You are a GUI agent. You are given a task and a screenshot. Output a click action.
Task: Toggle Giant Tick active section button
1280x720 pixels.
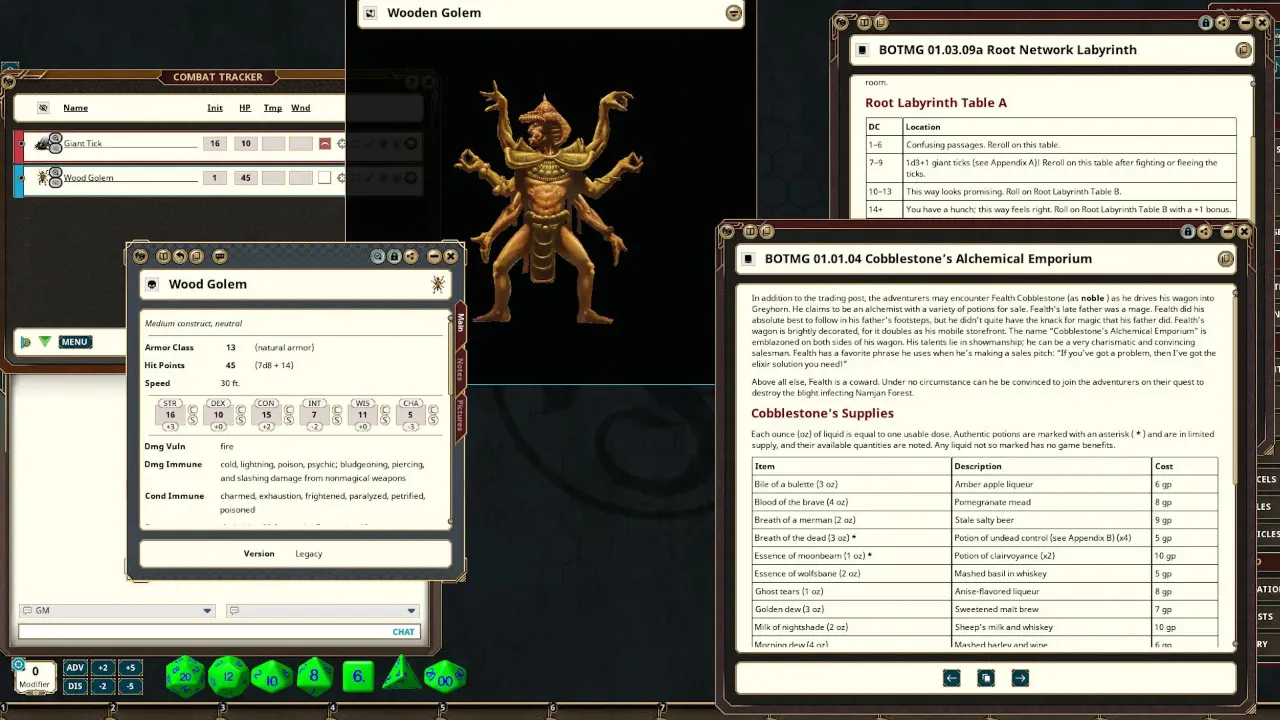pos(324,144)
